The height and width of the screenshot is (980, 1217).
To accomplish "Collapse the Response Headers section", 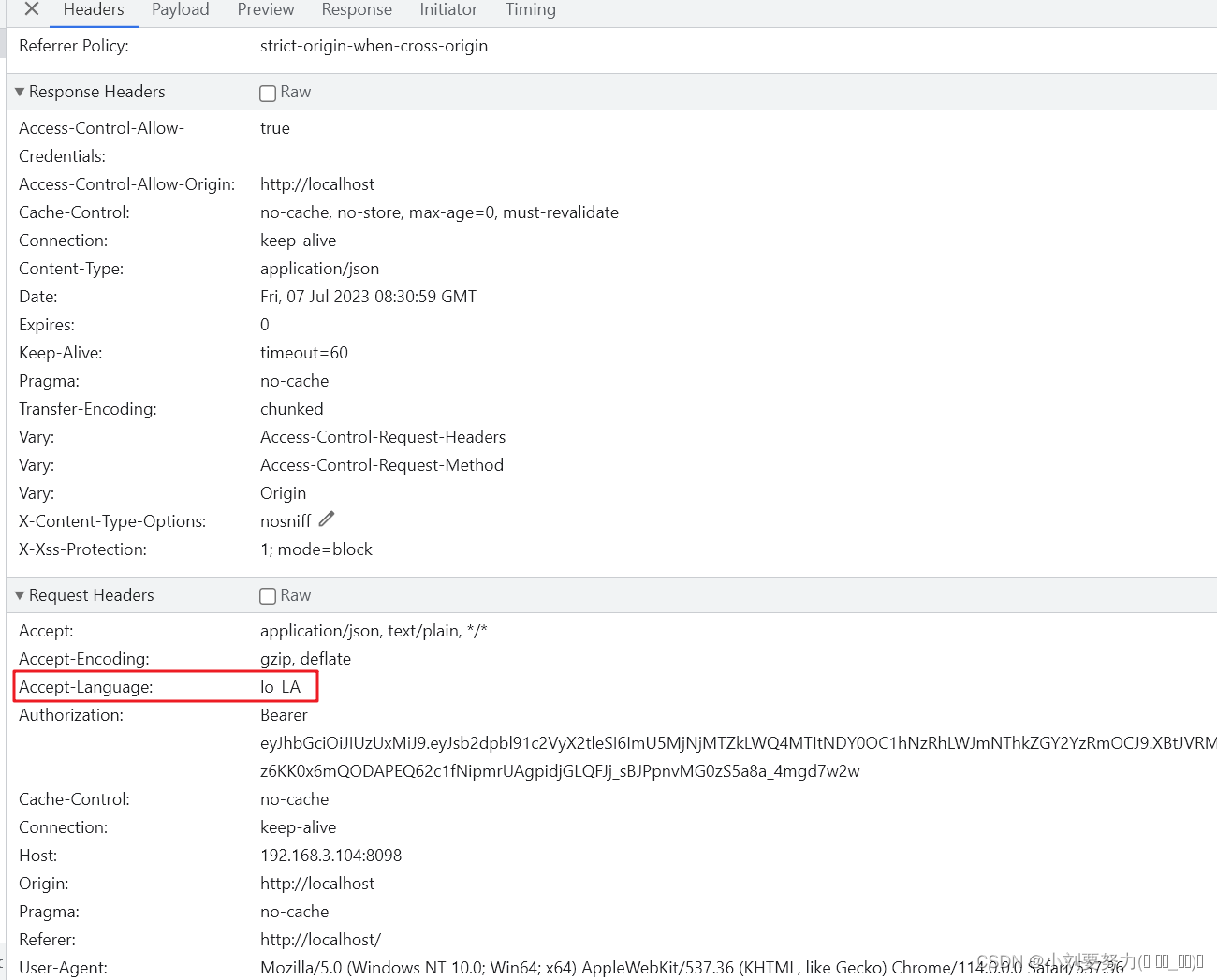I will (x=20, y=91).
